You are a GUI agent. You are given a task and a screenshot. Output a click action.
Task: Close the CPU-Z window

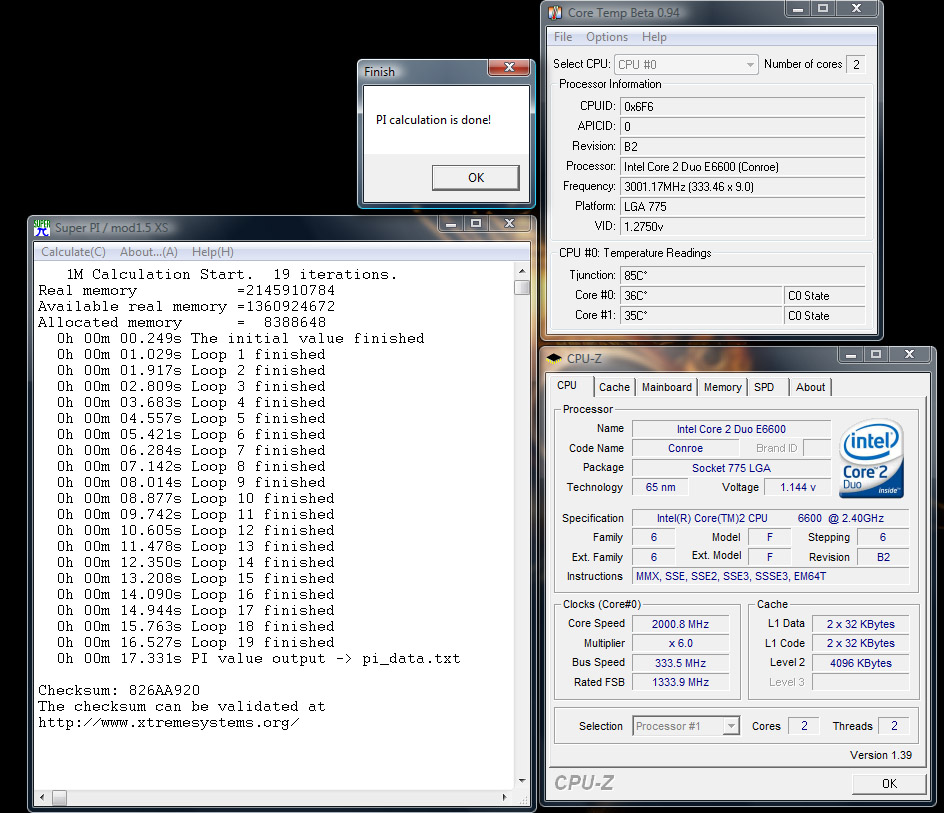click(909, 355)
